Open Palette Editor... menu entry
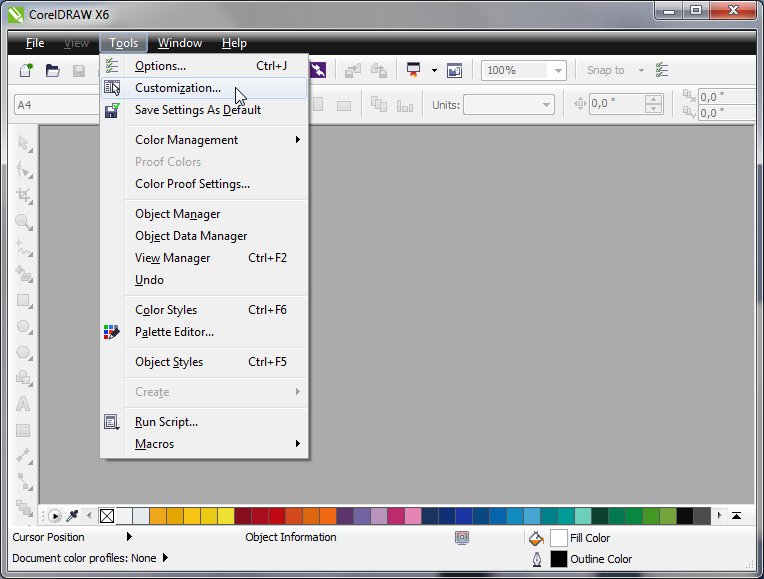Screen dimensions: 764x579 (x=204, y=332)
